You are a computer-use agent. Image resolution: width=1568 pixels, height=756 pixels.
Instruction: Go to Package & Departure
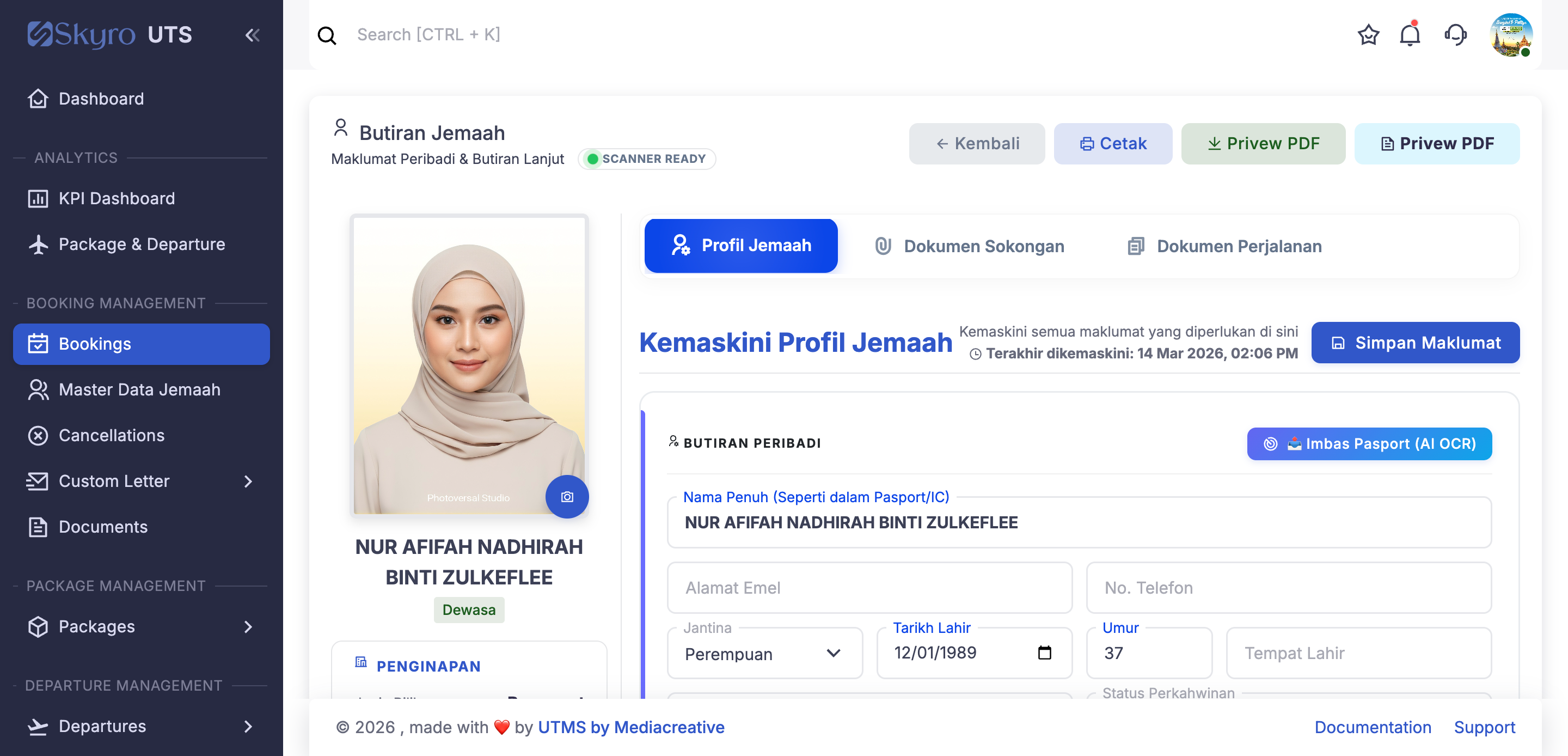coord(141,244)
